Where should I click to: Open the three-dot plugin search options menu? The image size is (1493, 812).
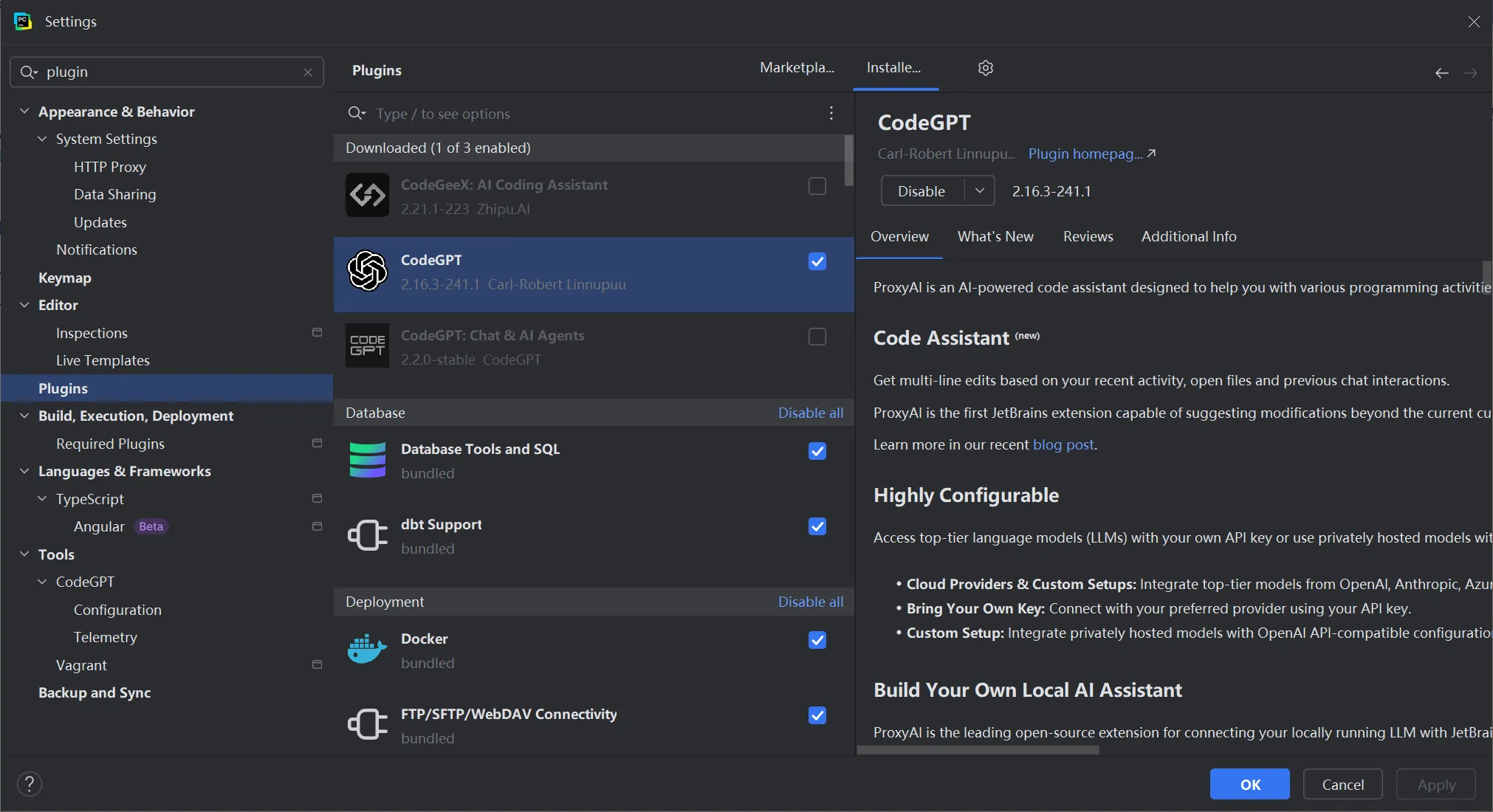pos(831,113)
